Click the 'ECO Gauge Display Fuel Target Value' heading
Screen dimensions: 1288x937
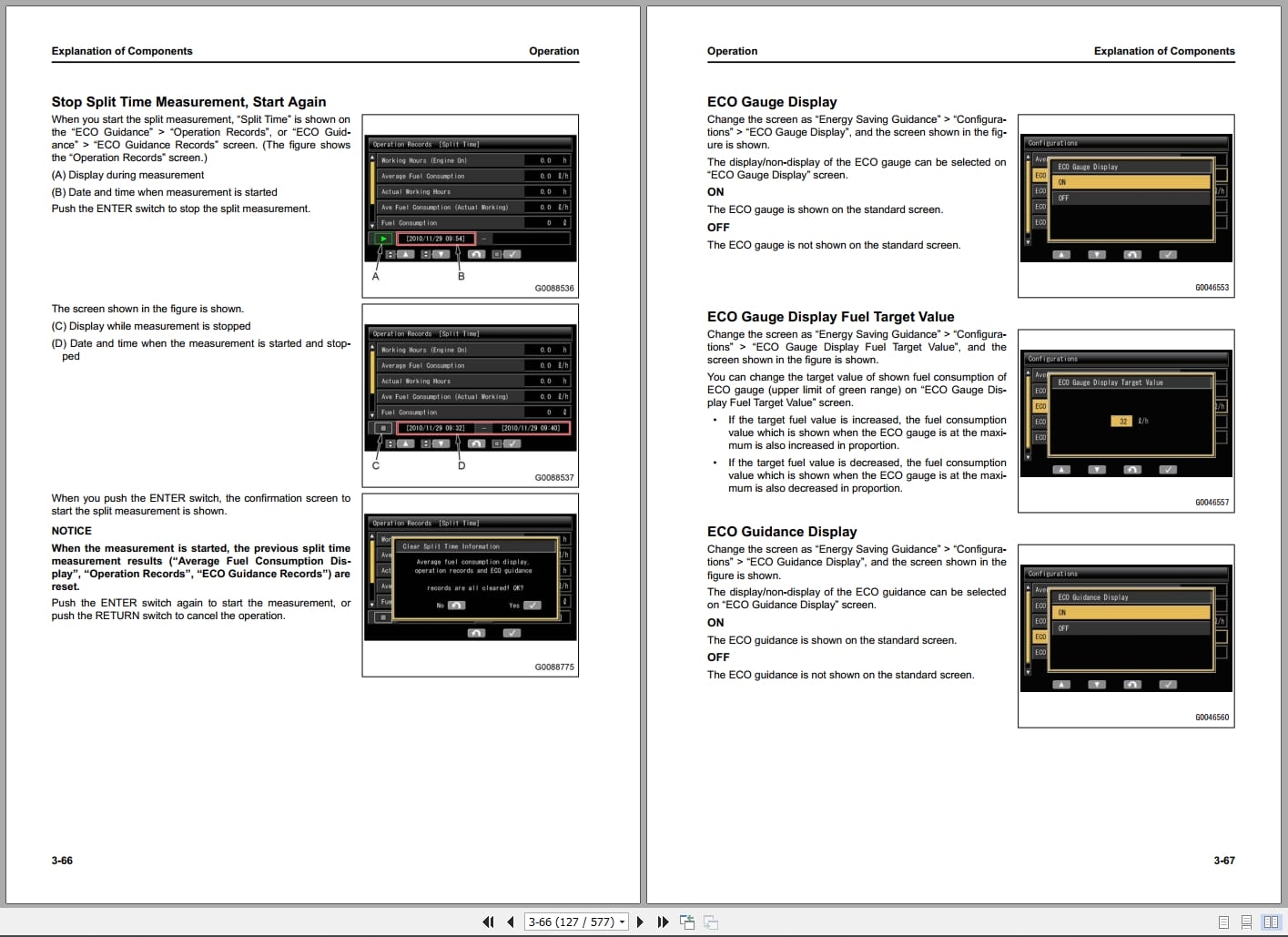click(831, 317)
